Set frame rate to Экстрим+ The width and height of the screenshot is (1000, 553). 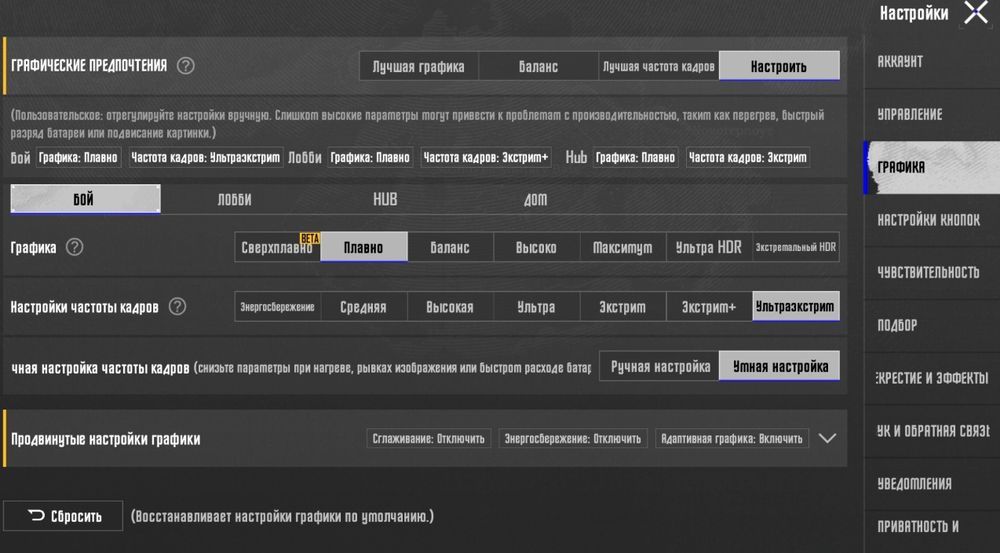[x=709, y=307]
